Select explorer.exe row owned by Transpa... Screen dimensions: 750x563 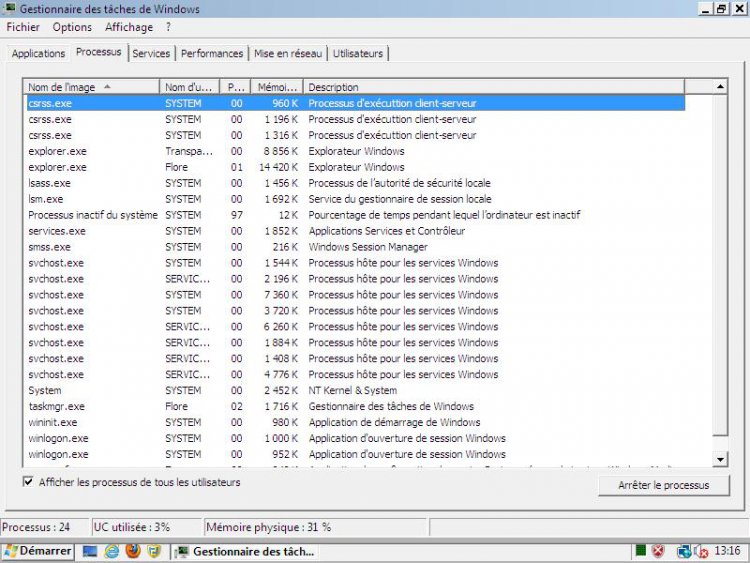(x=356, y=151)
